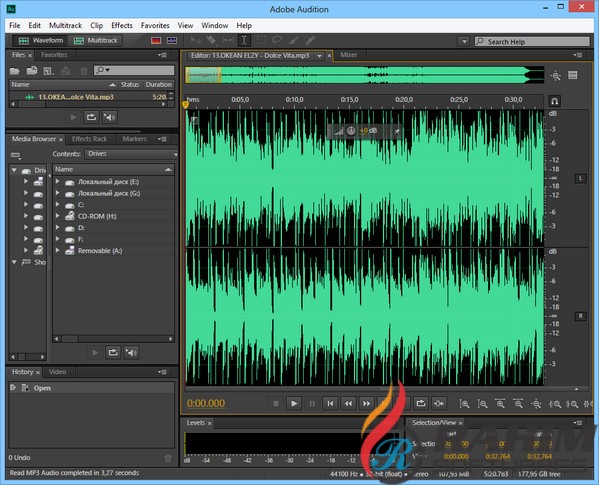Move playhead to previous marker

click(x=330, y=403)
